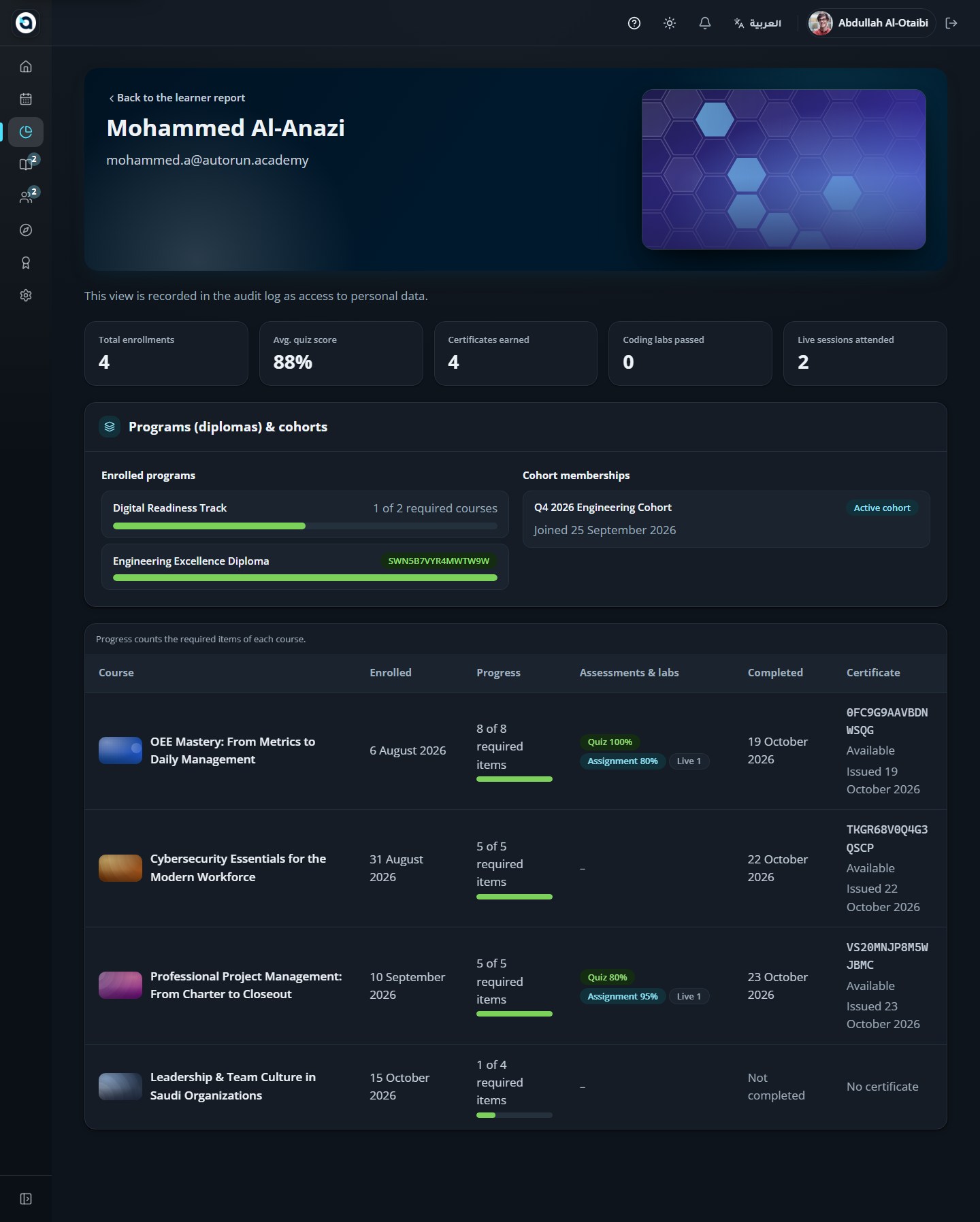Click the Progress column header
Viewport: 980px width, 1222px height.
(498, 673)
